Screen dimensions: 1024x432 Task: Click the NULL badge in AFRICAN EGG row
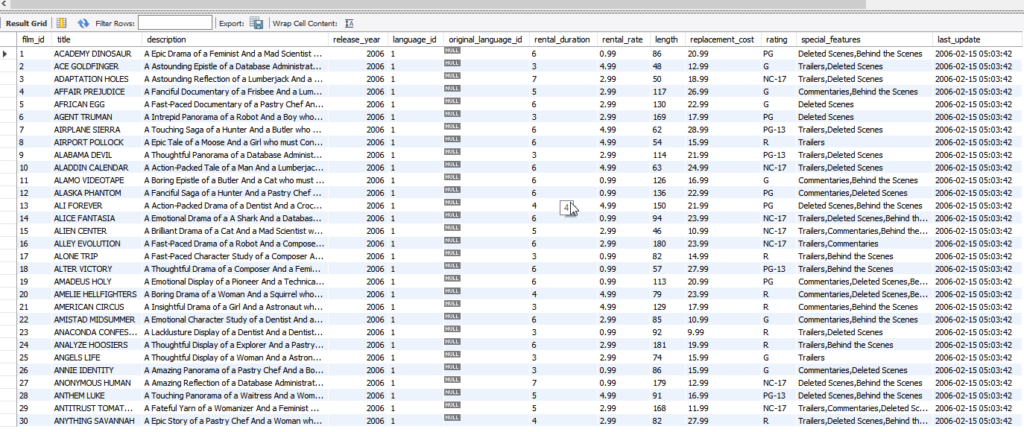click(452, 102)
